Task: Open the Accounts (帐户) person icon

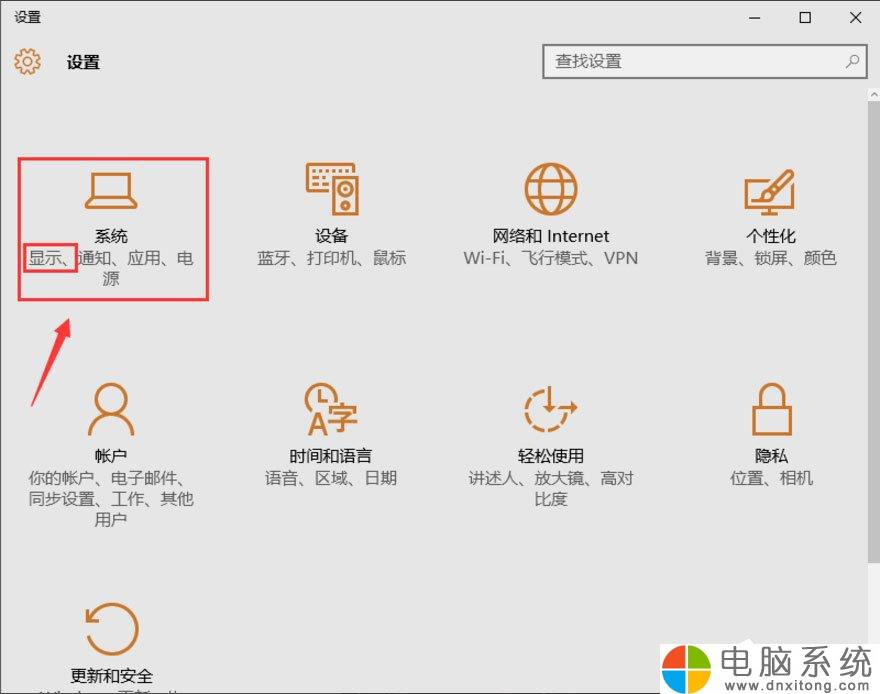Action: point(111,409)
